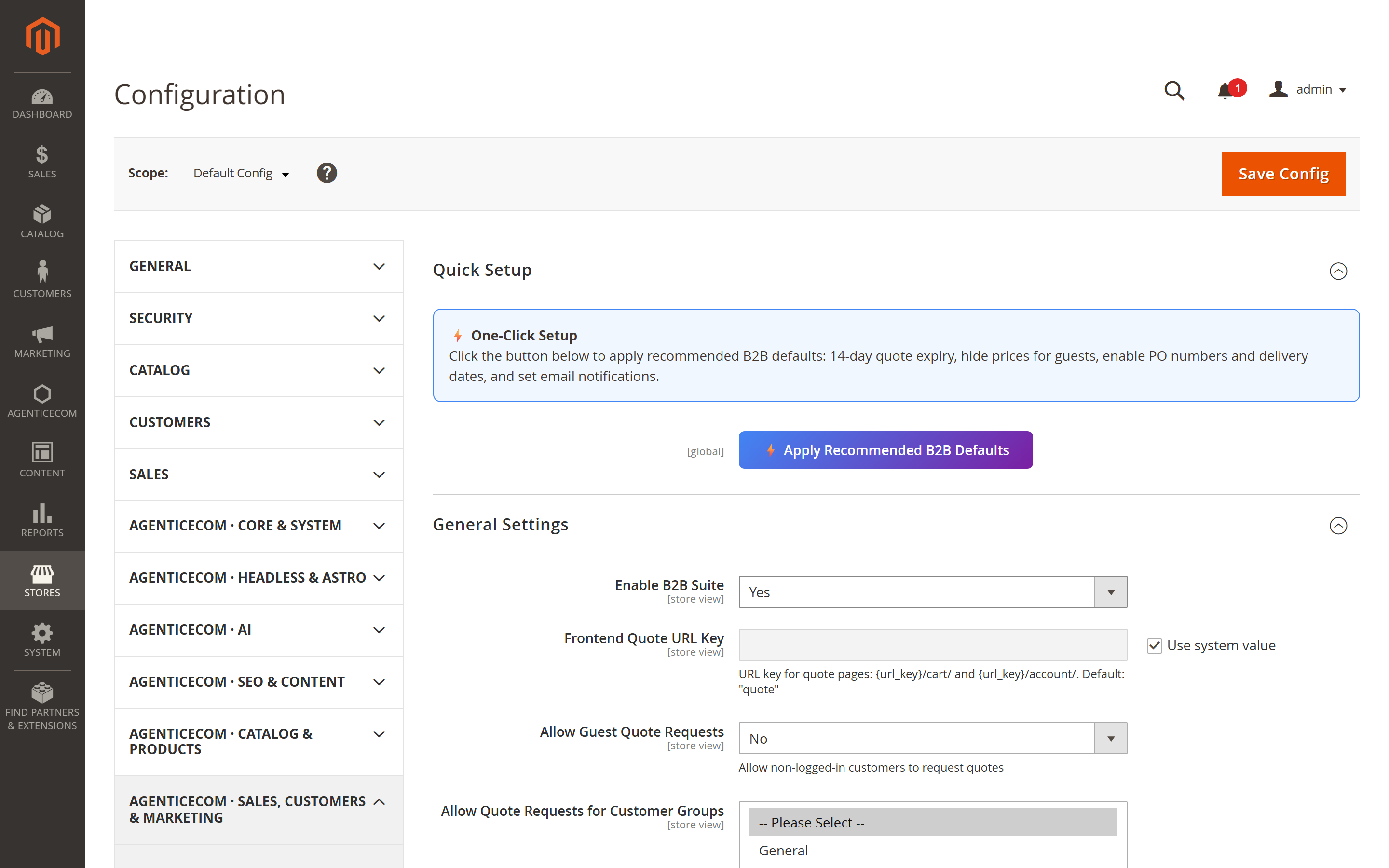Click the 'One-Click Setup' notice title
The width and height of the screenshot is (1389, 868).
(524, 335)
